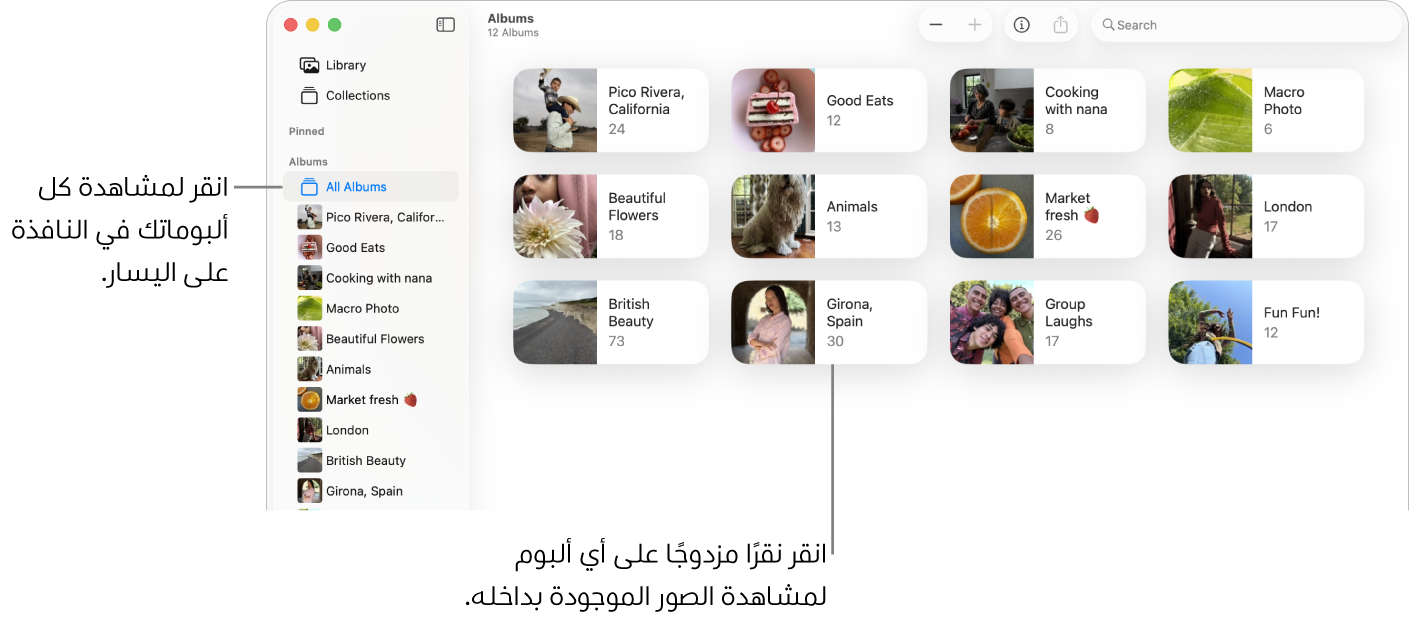Screen dimensions: 1410x625
Task: Select Macro Photo in the sidebar
Action: [371, 309]
